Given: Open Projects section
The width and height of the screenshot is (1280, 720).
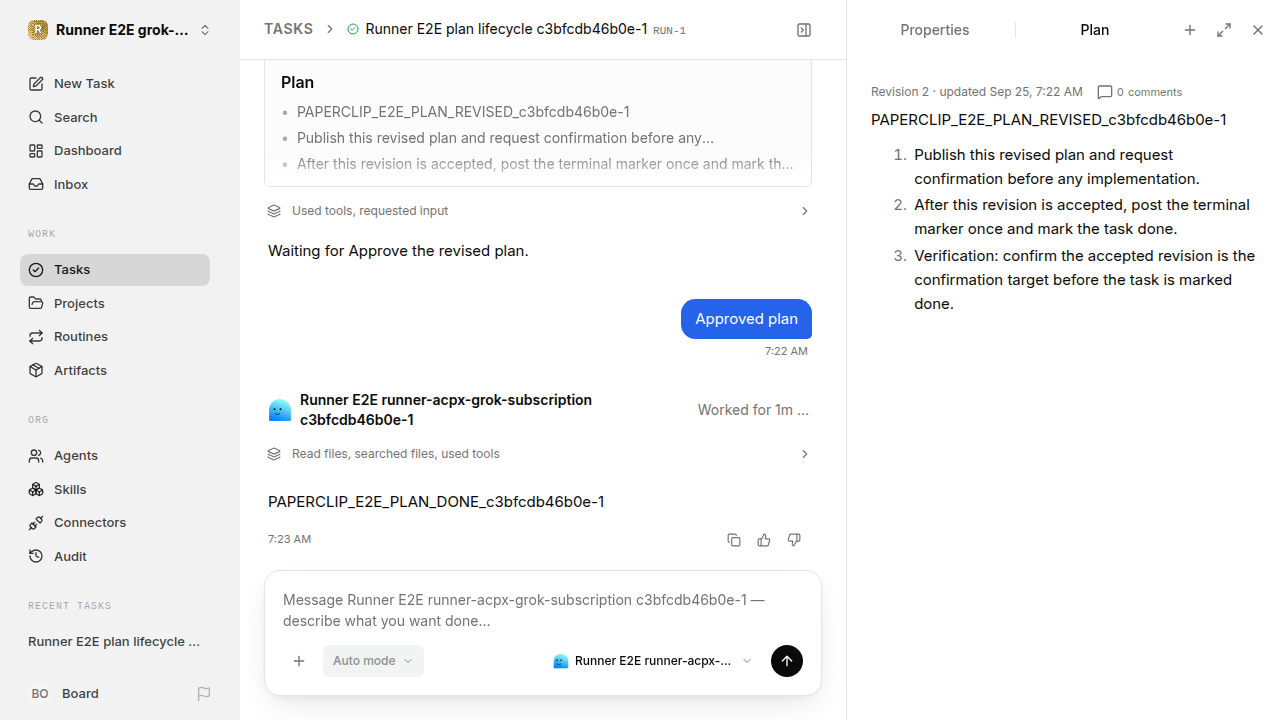Looking at the screenshot, I should [115, 303].
